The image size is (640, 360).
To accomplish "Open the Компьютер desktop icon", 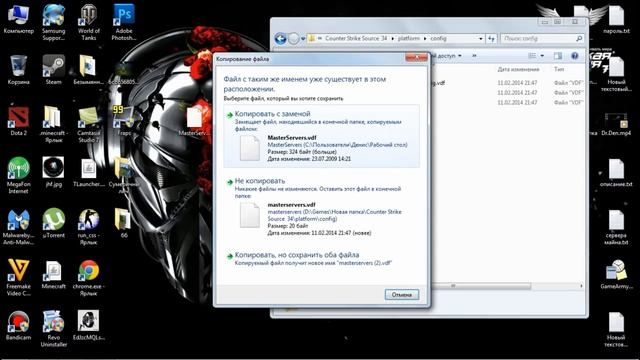I will click(18, 20).
